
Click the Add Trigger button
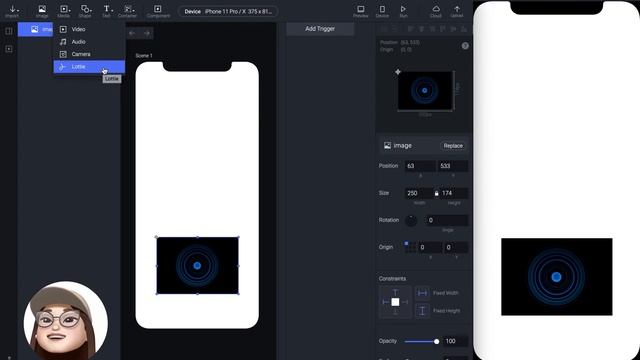click(x=320, y=29)
